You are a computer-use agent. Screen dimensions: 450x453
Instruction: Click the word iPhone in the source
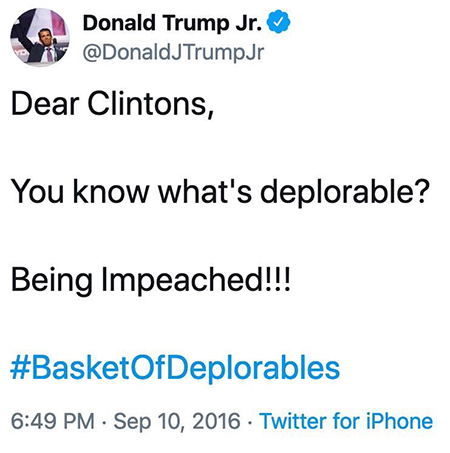[399, 421]
